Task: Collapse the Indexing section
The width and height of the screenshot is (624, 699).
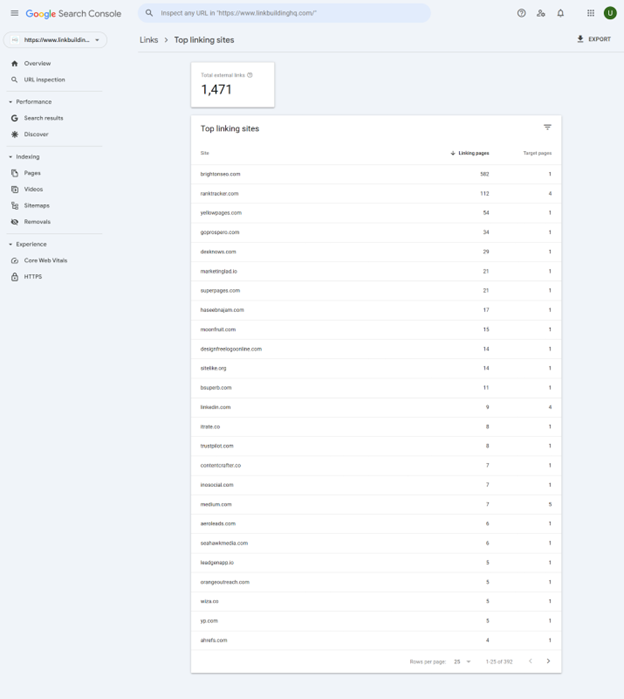Action: pyautogui.click(x=24, y=157)
